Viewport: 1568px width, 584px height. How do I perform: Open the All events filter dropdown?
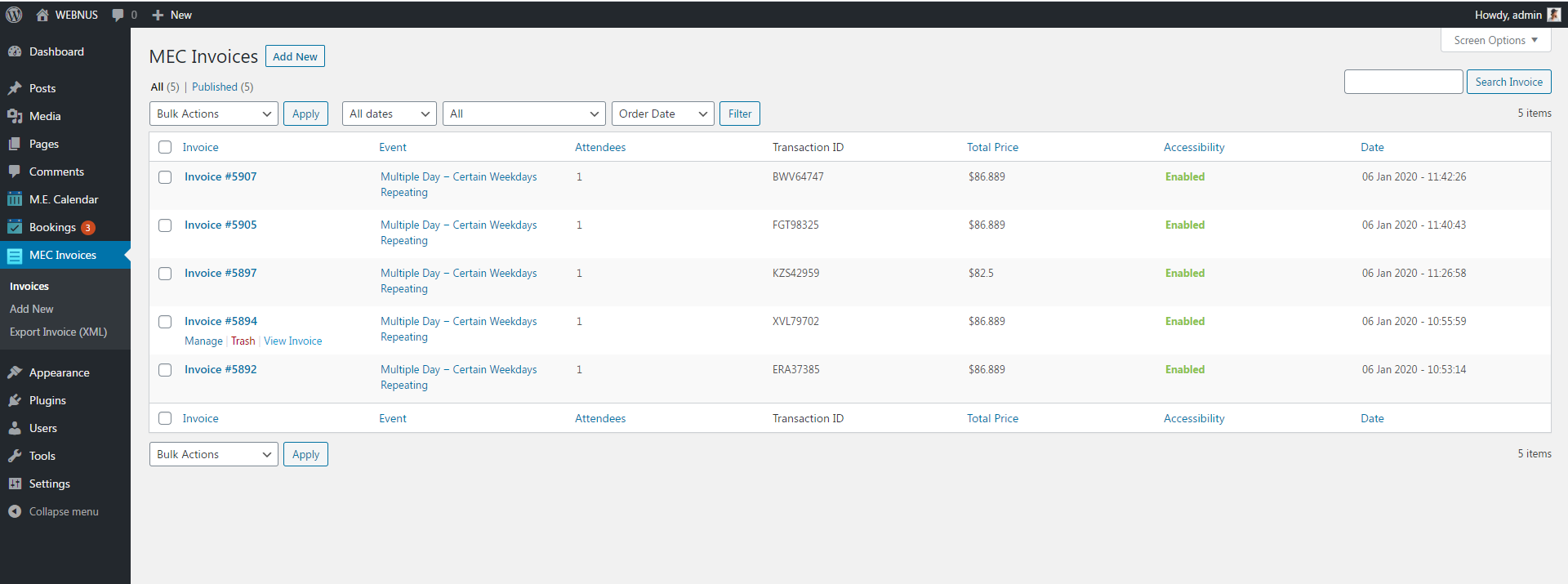[524, 114]
